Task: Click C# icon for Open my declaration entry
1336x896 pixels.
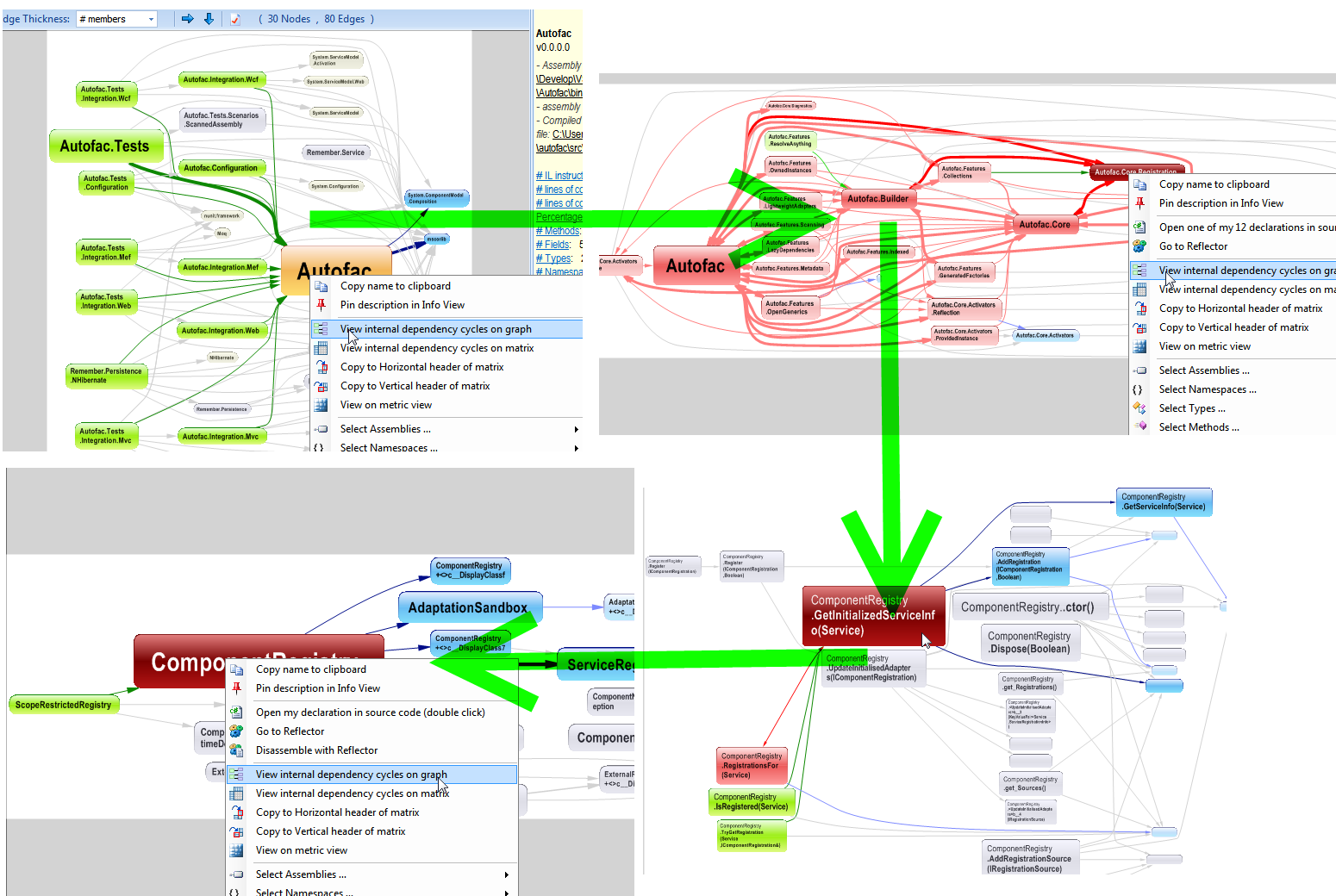Action: tap(236, 712)
